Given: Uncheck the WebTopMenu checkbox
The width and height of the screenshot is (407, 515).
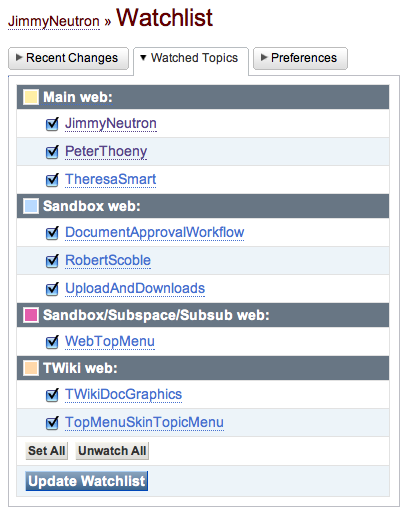Looking at the screenshot, I should pos(52,342).
